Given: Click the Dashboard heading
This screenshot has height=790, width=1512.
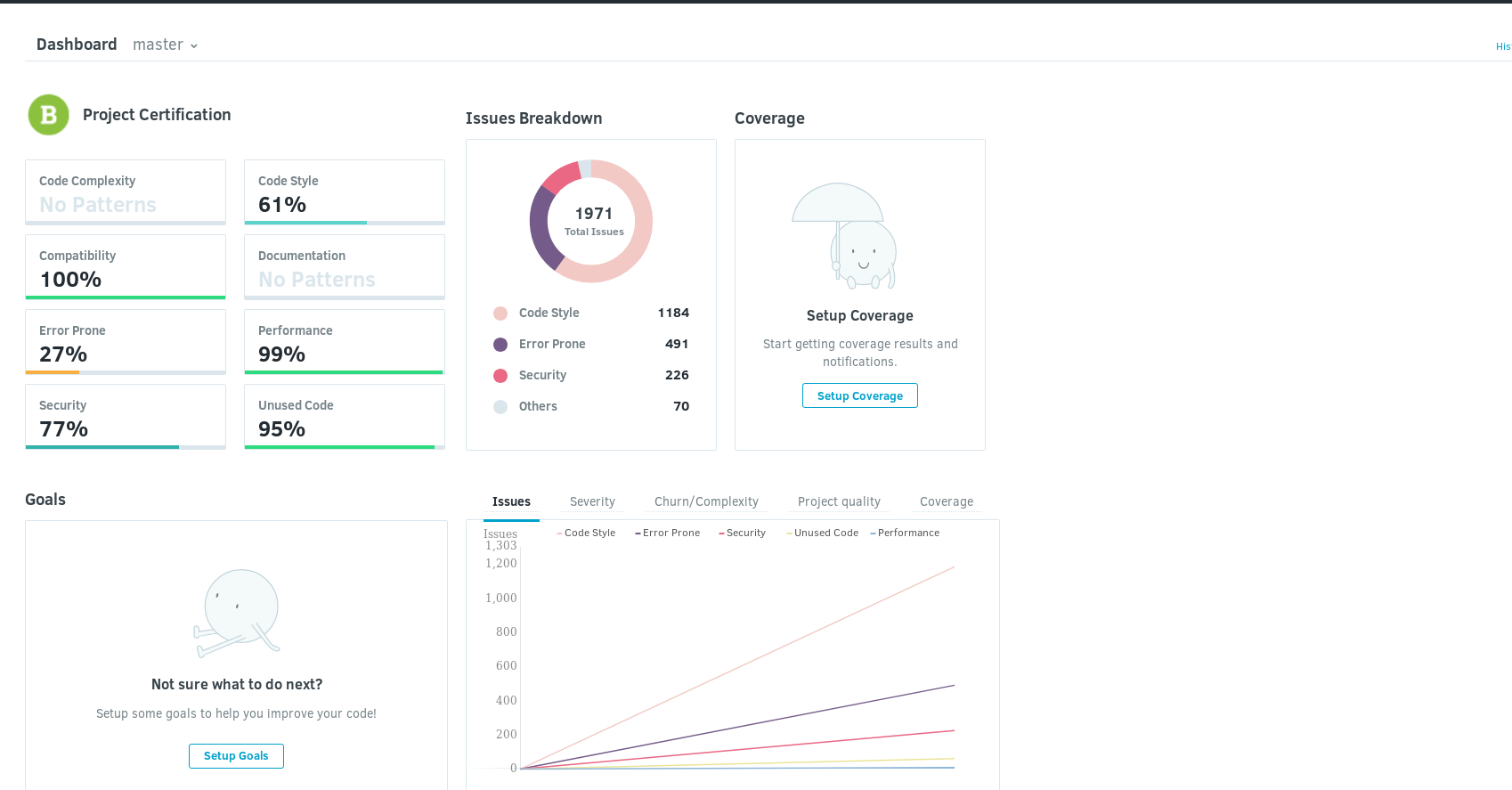Looking at the screenshot, I should coord(77,45).
